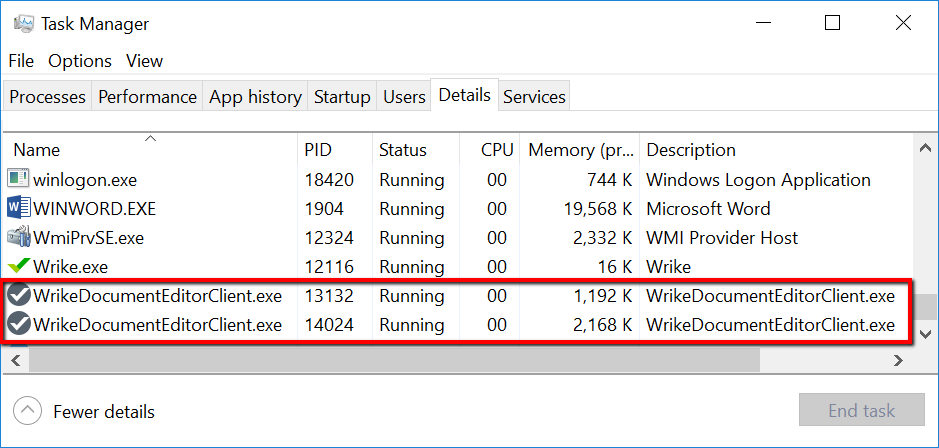
Task: Click icon of WrikeDocumentEditorClient.exe PID 14024
Action: (x=18, y=325)
